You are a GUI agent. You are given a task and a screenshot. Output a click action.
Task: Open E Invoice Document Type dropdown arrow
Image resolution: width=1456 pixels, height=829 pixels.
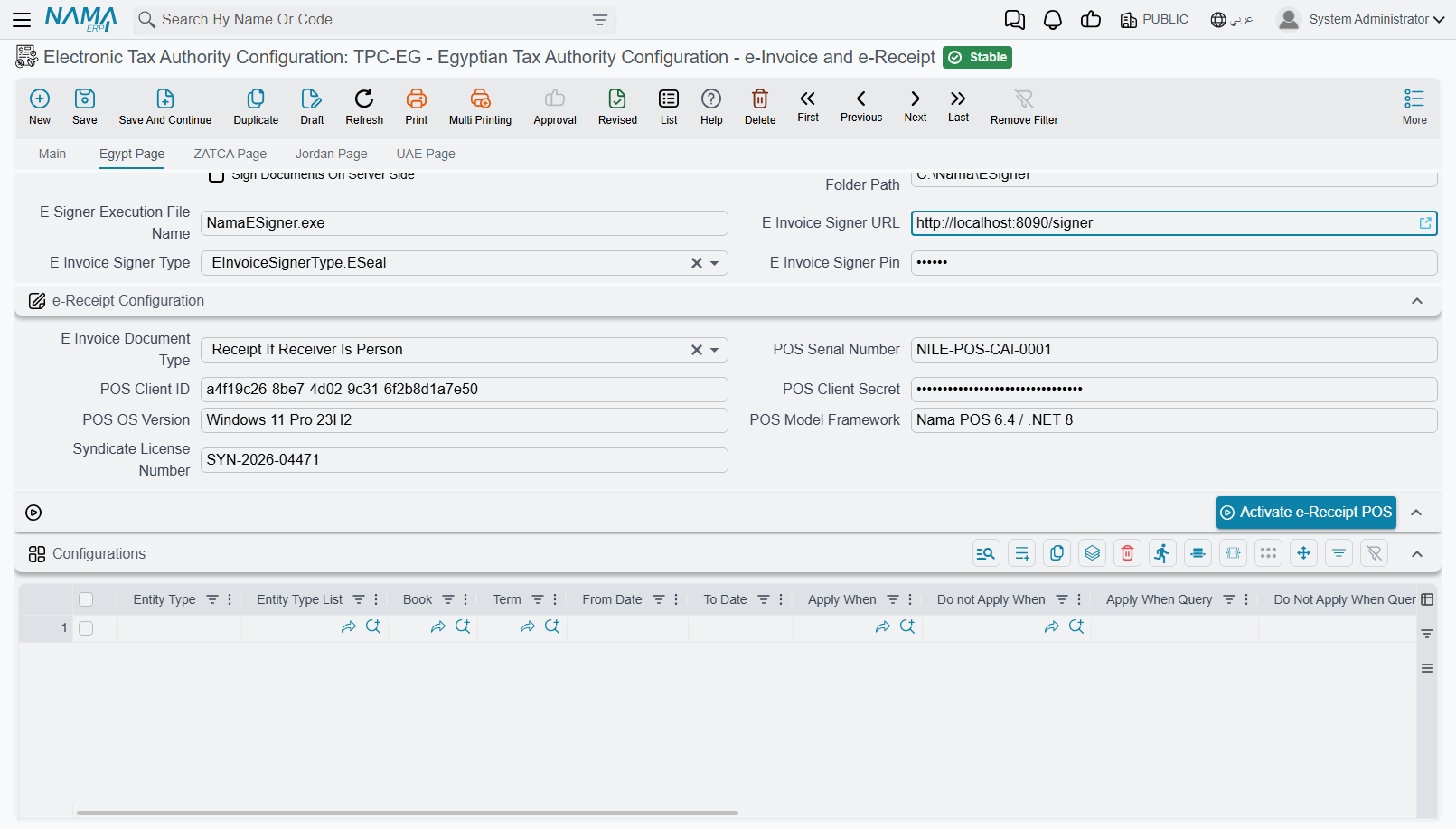coord(715,350)
